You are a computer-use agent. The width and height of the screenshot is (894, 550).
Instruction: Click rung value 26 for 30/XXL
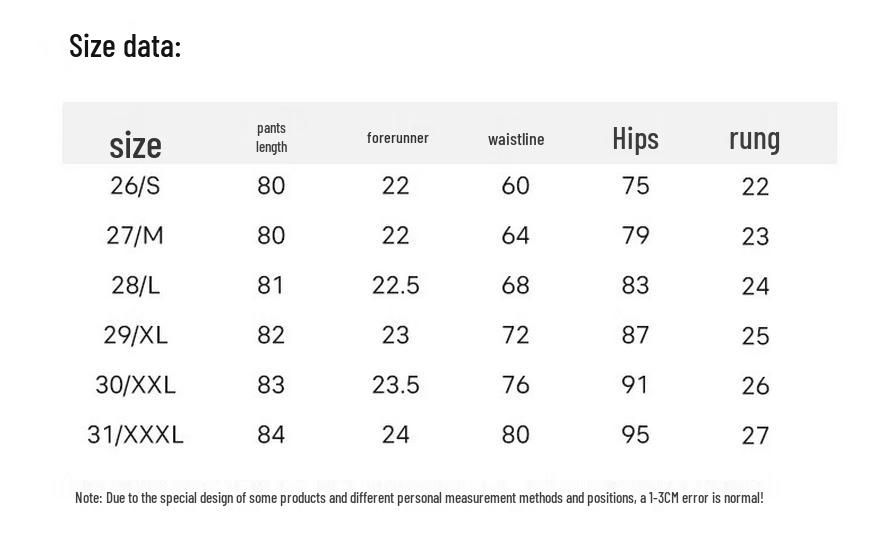tap(755, 386)
